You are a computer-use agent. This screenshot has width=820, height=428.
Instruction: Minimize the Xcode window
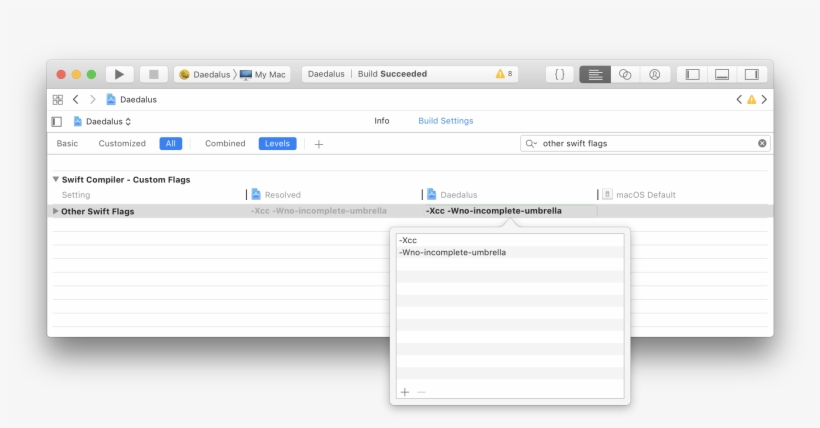point(76,74)
